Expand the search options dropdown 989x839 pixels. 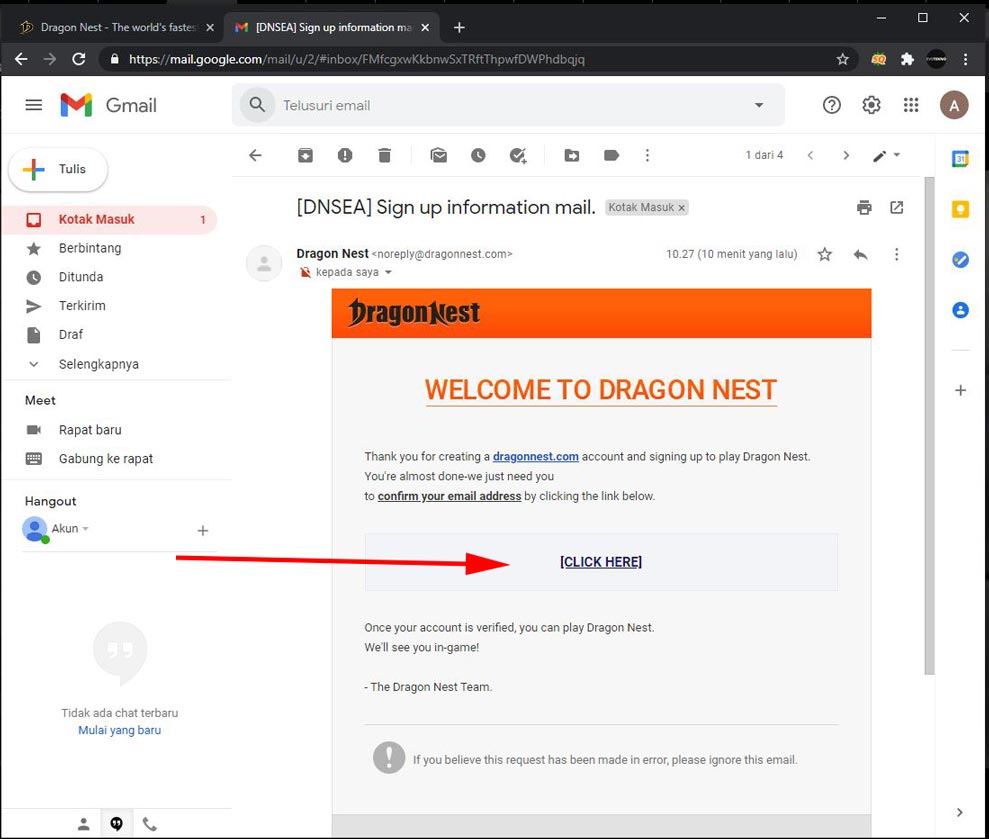coord(759,105)
